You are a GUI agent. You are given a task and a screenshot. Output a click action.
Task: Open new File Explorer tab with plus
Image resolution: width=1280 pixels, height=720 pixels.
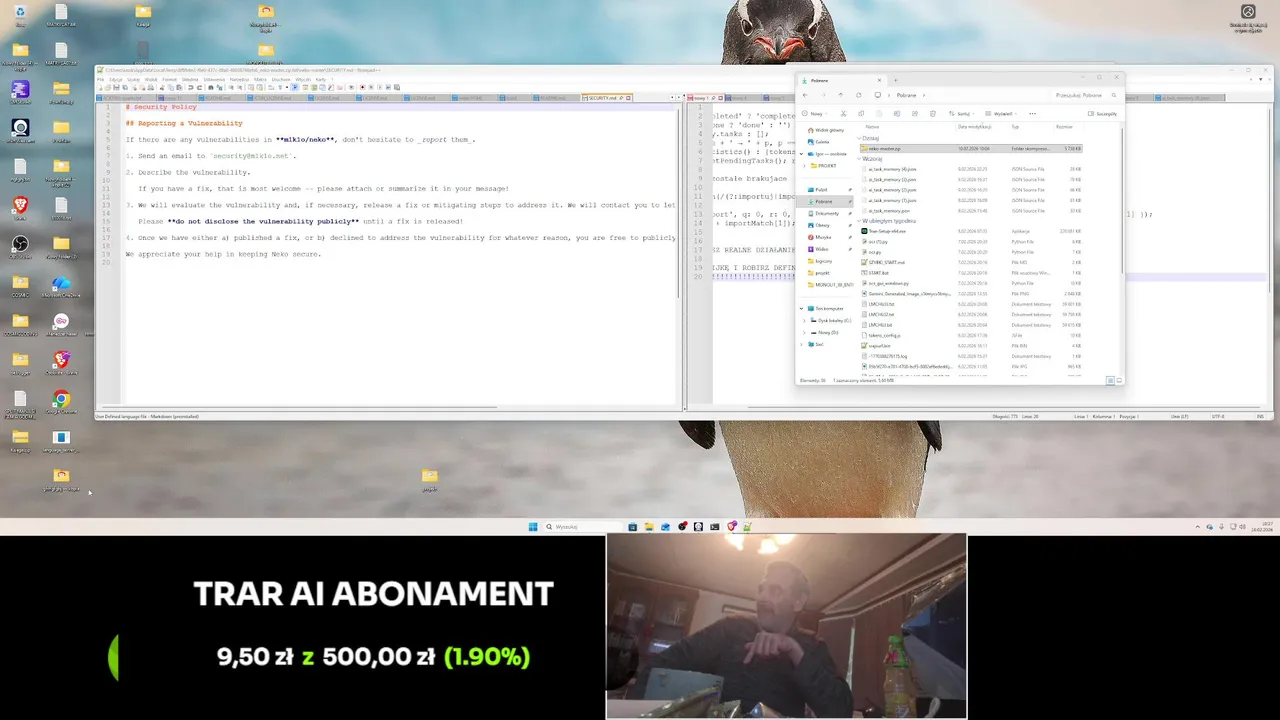click(x=895, y=80)
